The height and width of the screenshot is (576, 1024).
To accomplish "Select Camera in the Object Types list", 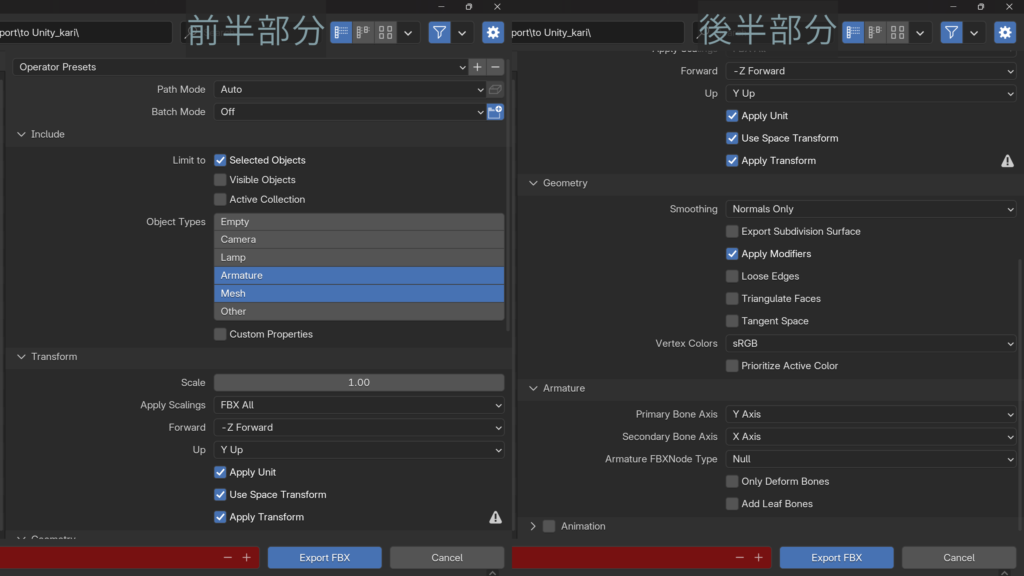I will point(358,240).
